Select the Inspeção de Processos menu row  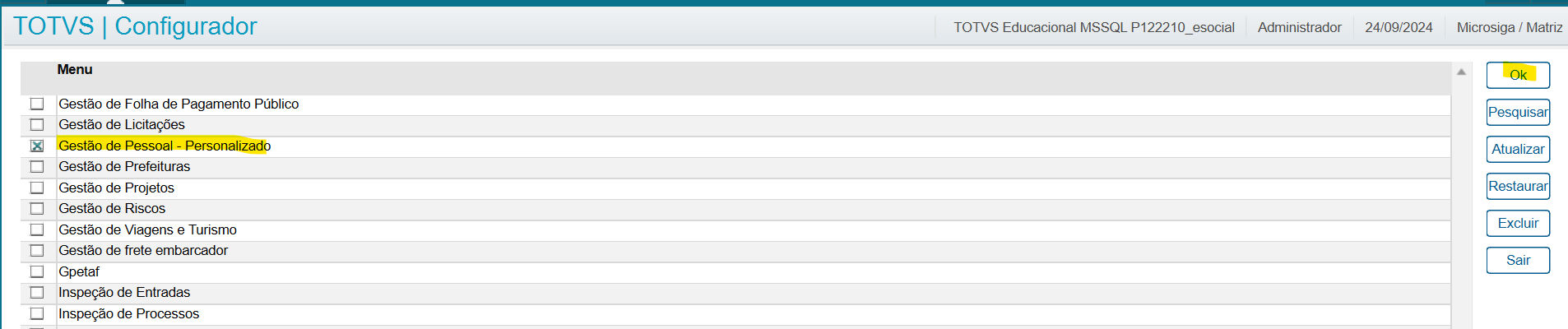tap(128, 314)
